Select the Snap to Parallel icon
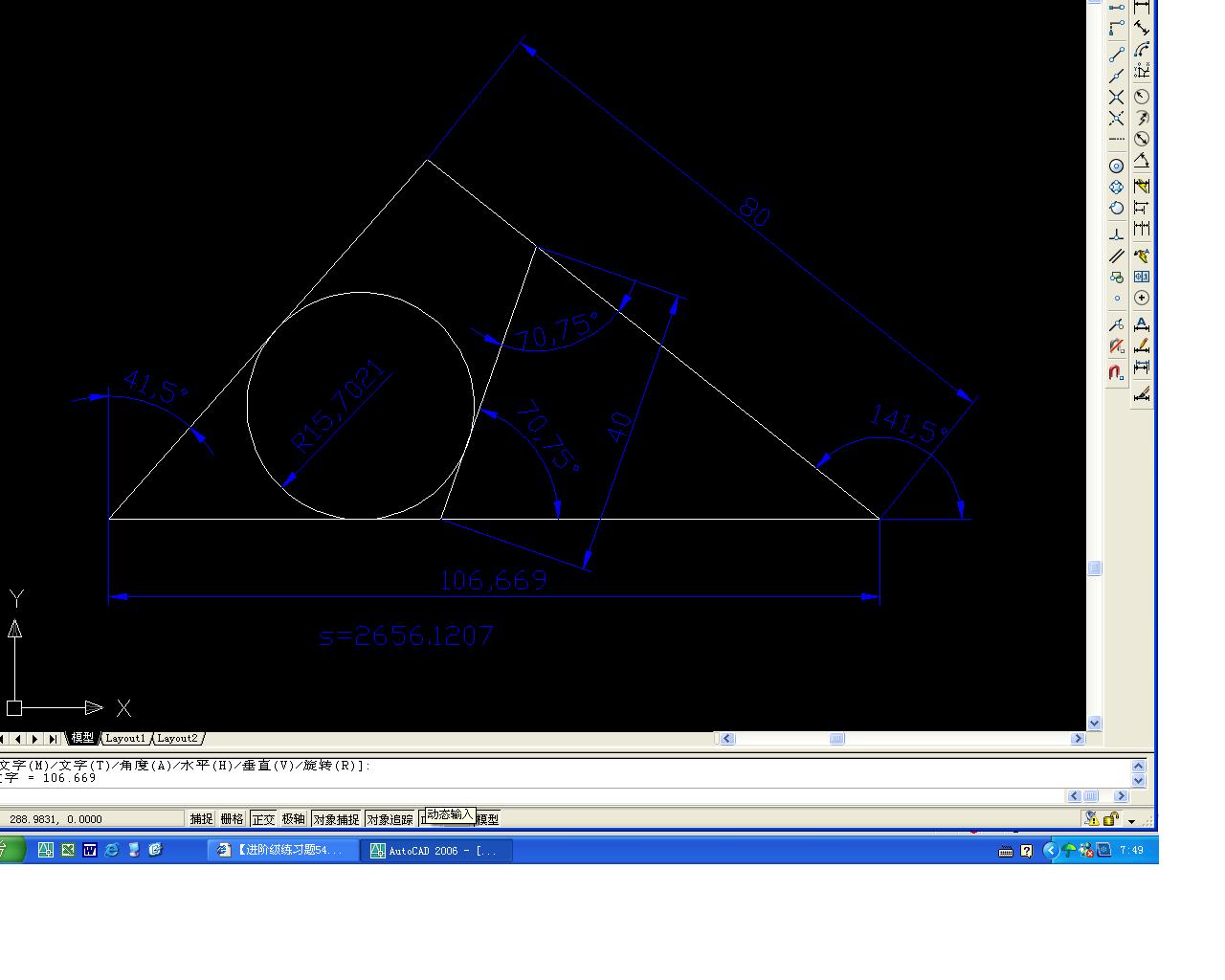 click(x=1117, y=256)
